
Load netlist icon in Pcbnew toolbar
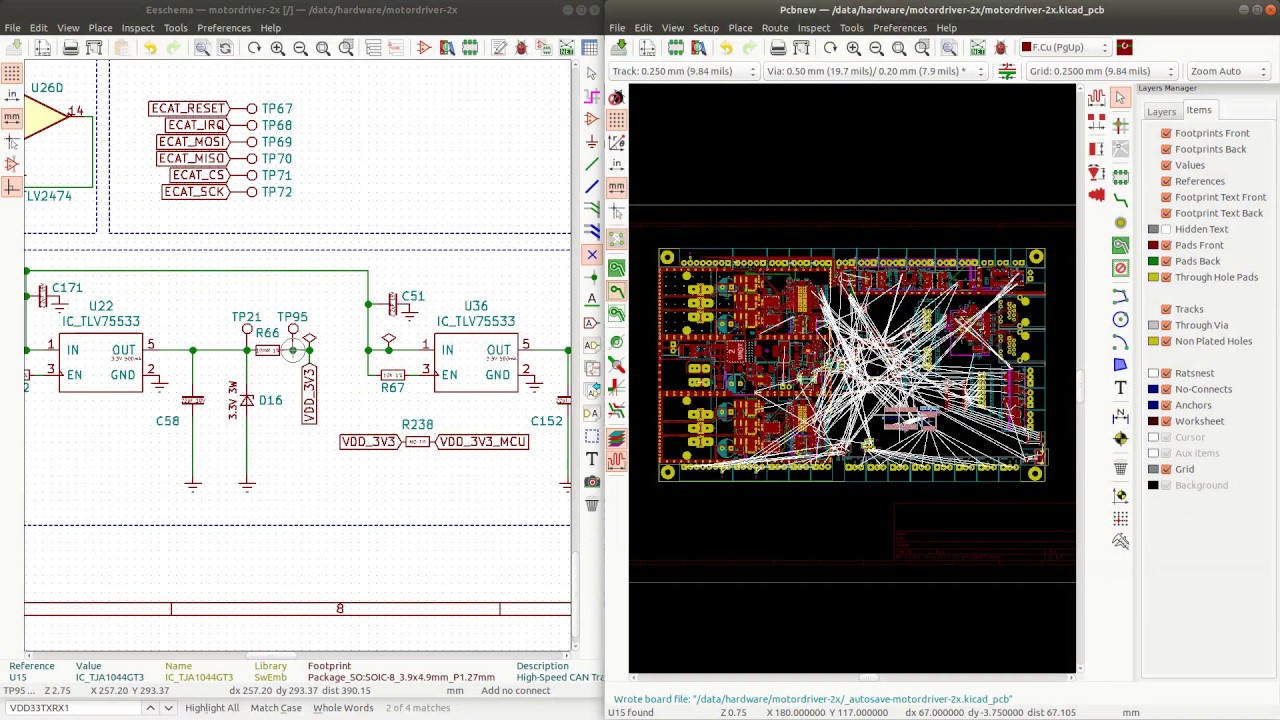pyautogui.click(x=978, y=48)
